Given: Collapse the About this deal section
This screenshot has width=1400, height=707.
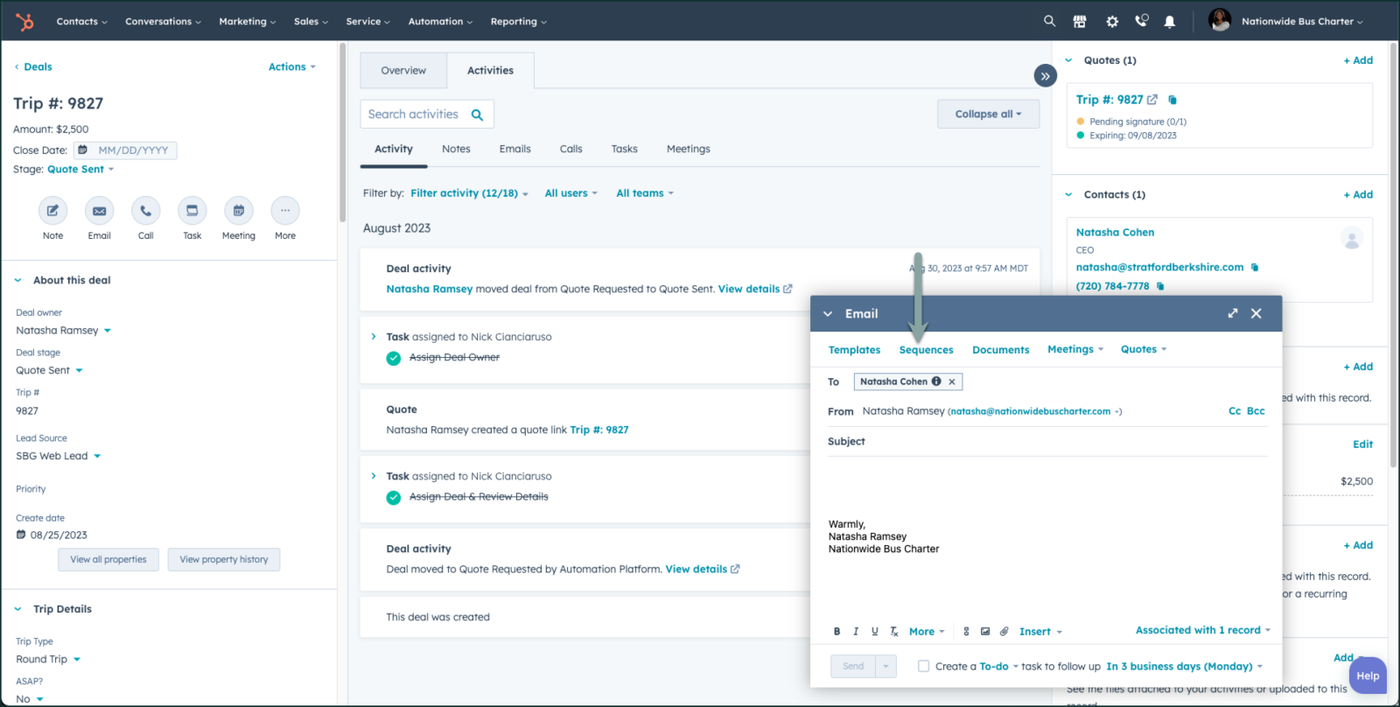Looking at the screenshot, I should pos(18,280).
